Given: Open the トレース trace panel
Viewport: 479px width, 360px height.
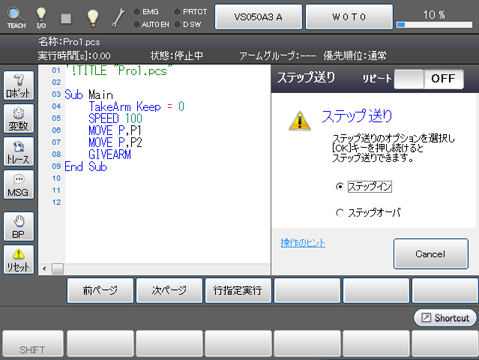Looking at the screenshot, I should 19,151.
